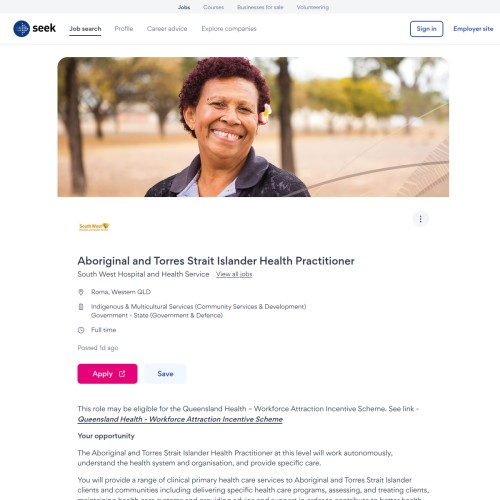Screen dimensions: 500x500
Task: Click the SEEK logo
Action: coord(34,29)
